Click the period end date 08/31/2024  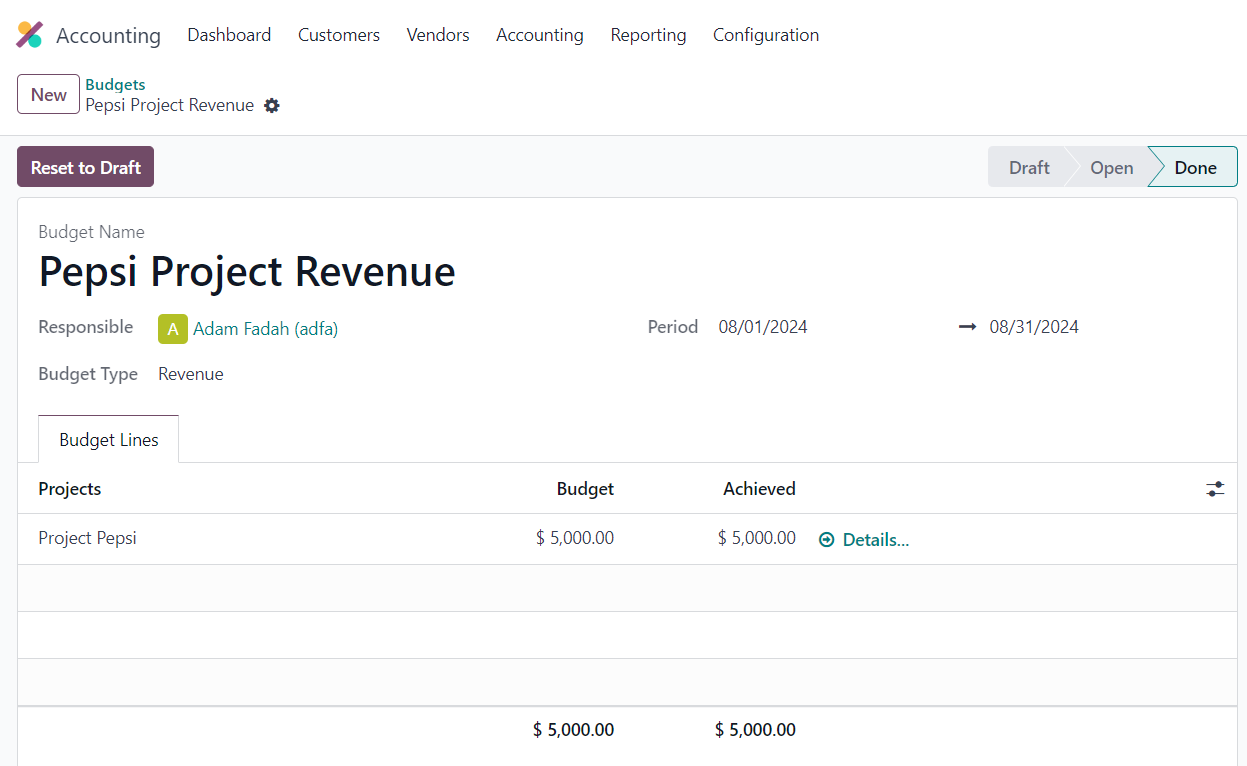tap(1034, 327)
